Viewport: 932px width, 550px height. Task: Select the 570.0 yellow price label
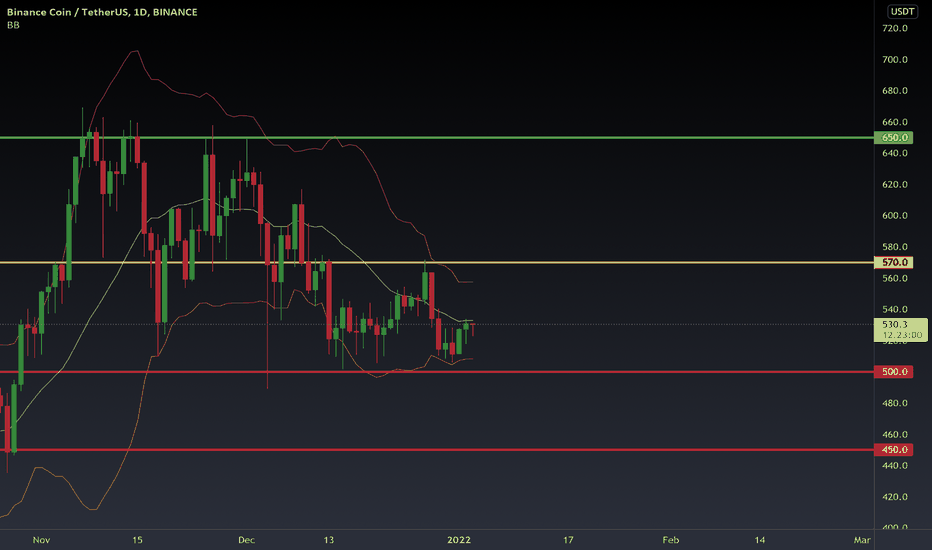893,262
